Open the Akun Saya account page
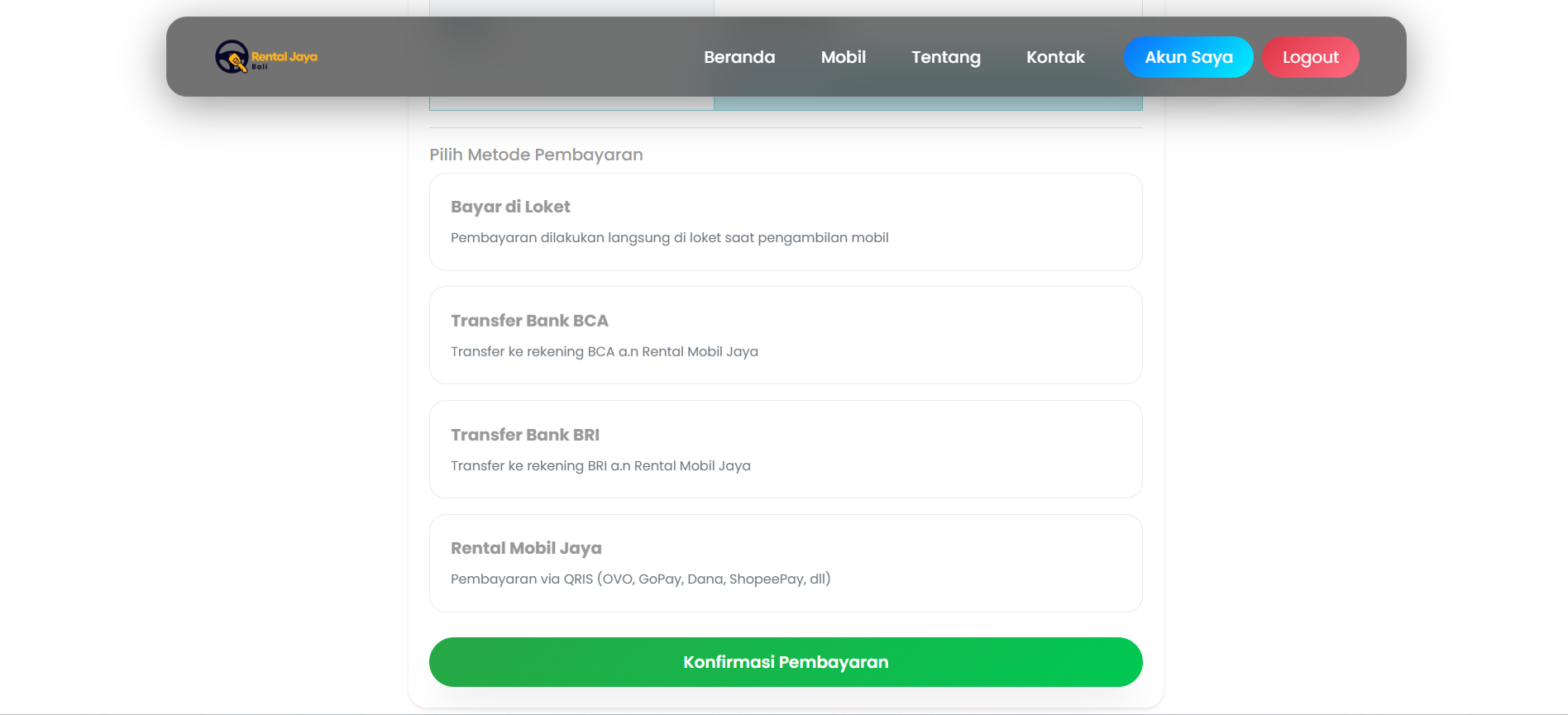Screen dimensions: 1568x715 pos(1188,57)
